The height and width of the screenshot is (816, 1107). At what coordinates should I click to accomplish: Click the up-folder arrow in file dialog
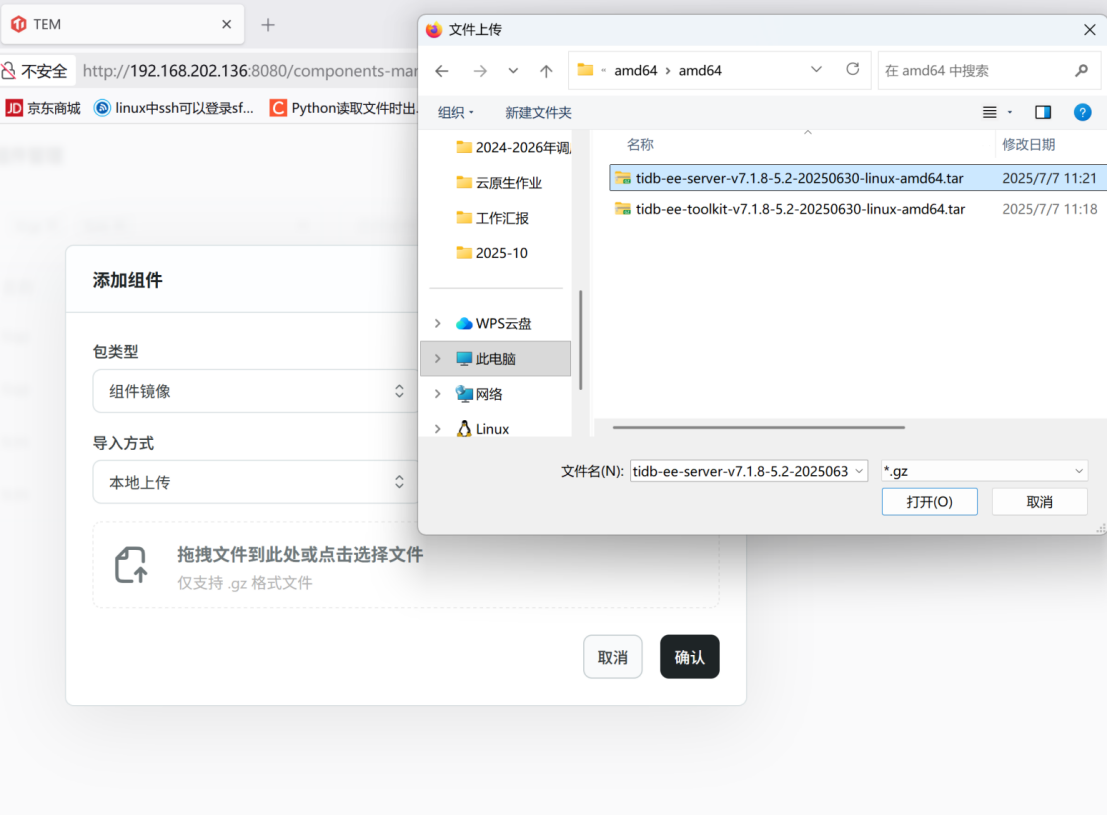tap(546, 71)
